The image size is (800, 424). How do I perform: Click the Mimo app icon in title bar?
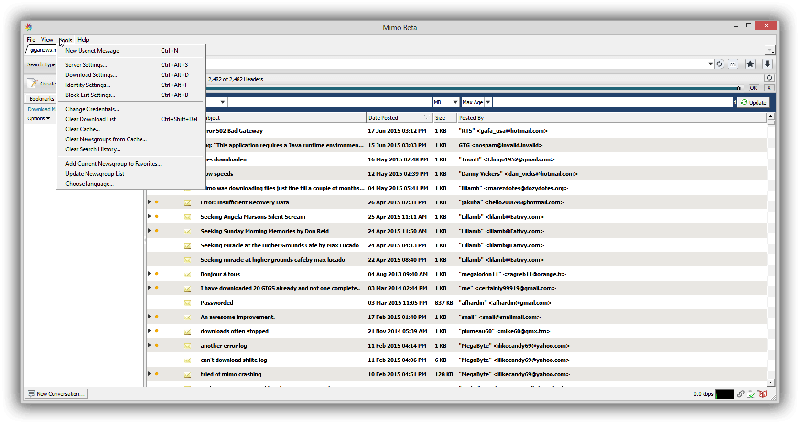click(29, 27)
